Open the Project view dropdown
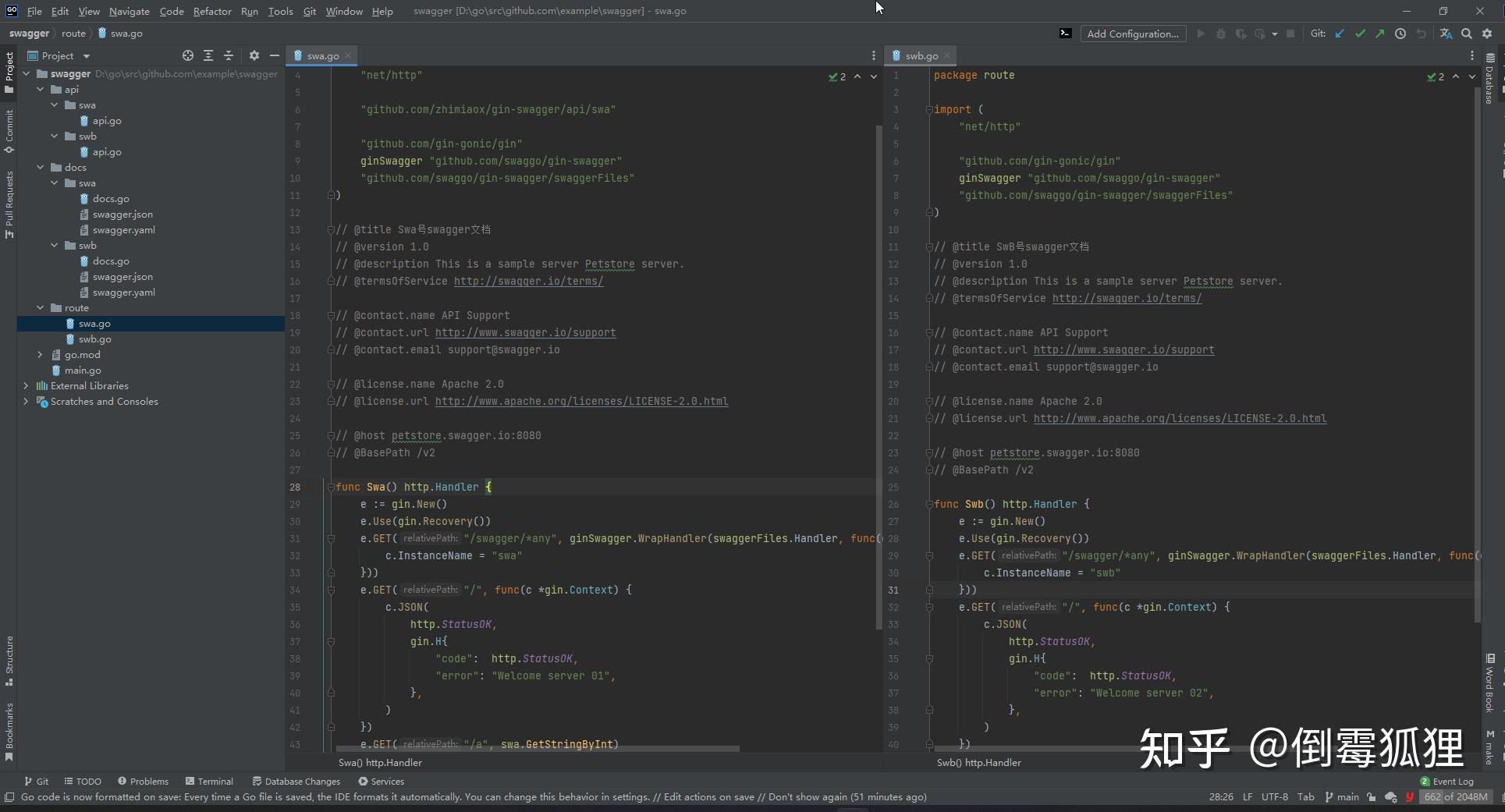1505x812 pixels. click(86, 56)
